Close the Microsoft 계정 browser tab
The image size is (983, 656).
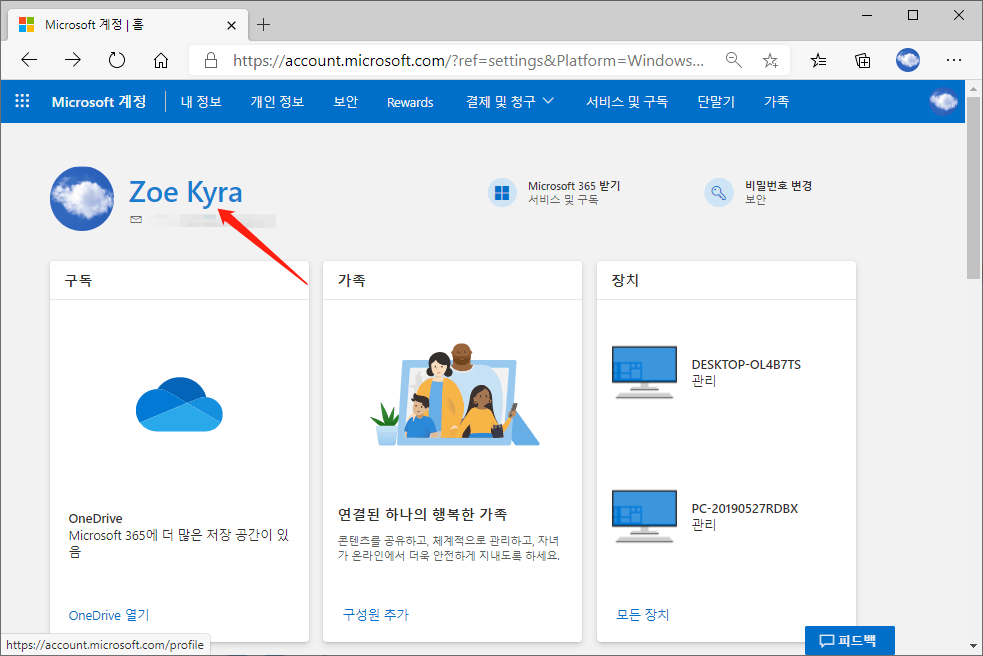(231, 25)
